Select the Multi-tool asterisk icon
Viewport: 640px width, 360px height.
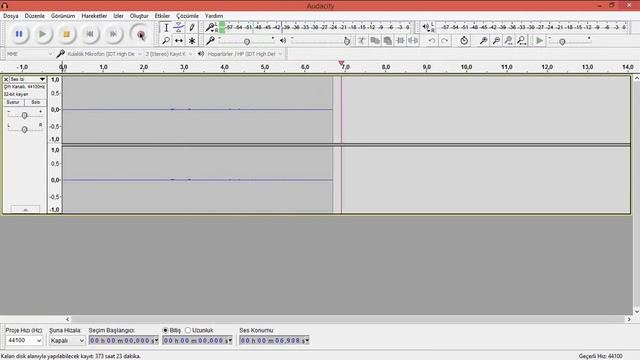[192, 40]
